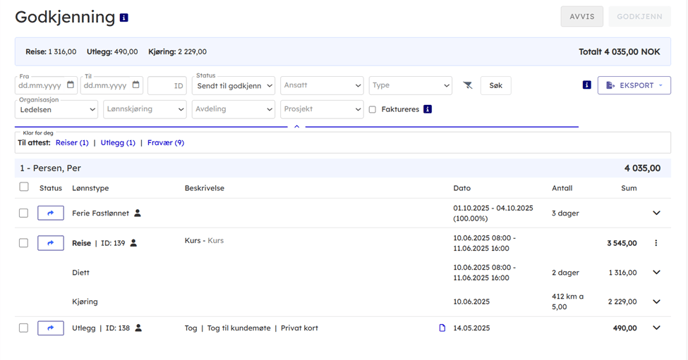Click forward status icon on Reise ID 139

[50, 243]
